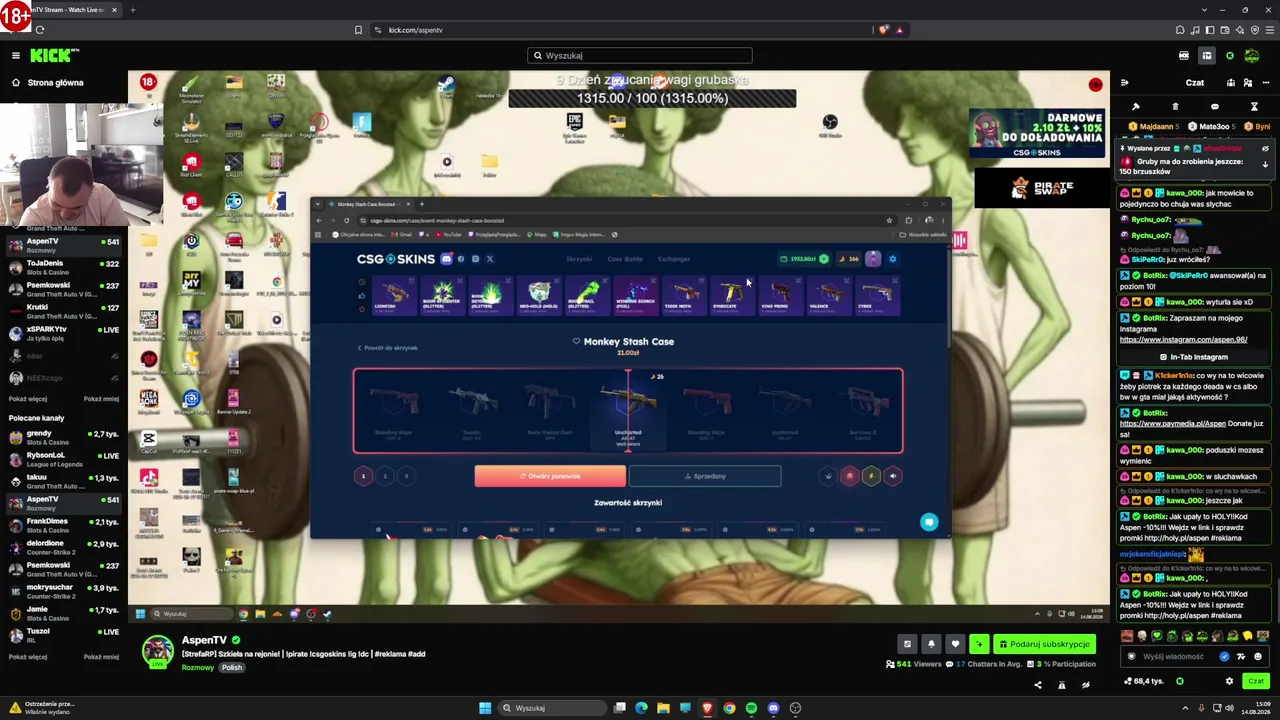Click the clip creation icon button
This screenshot has width=1280, height=720.
tap(907, 644)
